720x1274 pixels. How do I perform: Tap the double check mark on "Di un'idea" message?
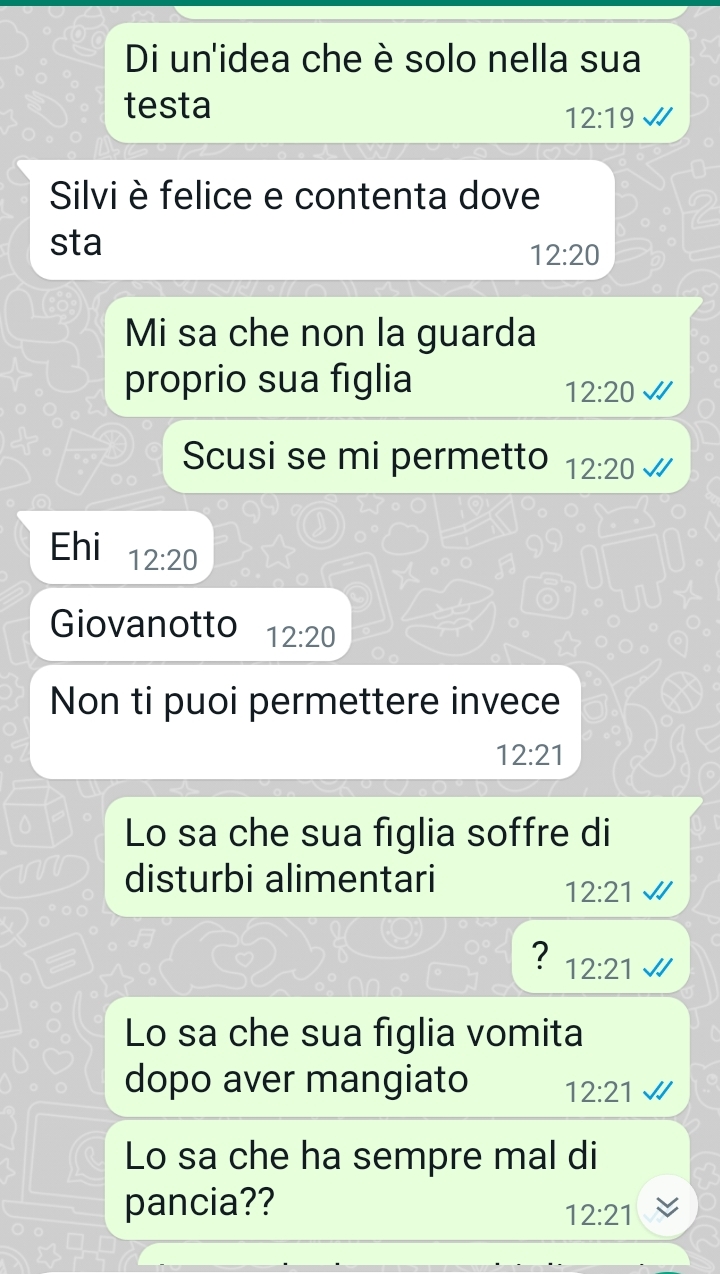(x=656, y=120)
